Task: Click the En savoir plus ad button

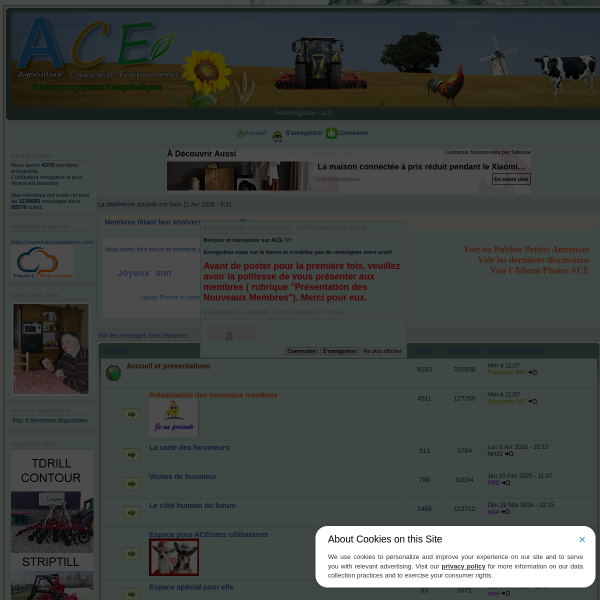Action: [511, 179]
